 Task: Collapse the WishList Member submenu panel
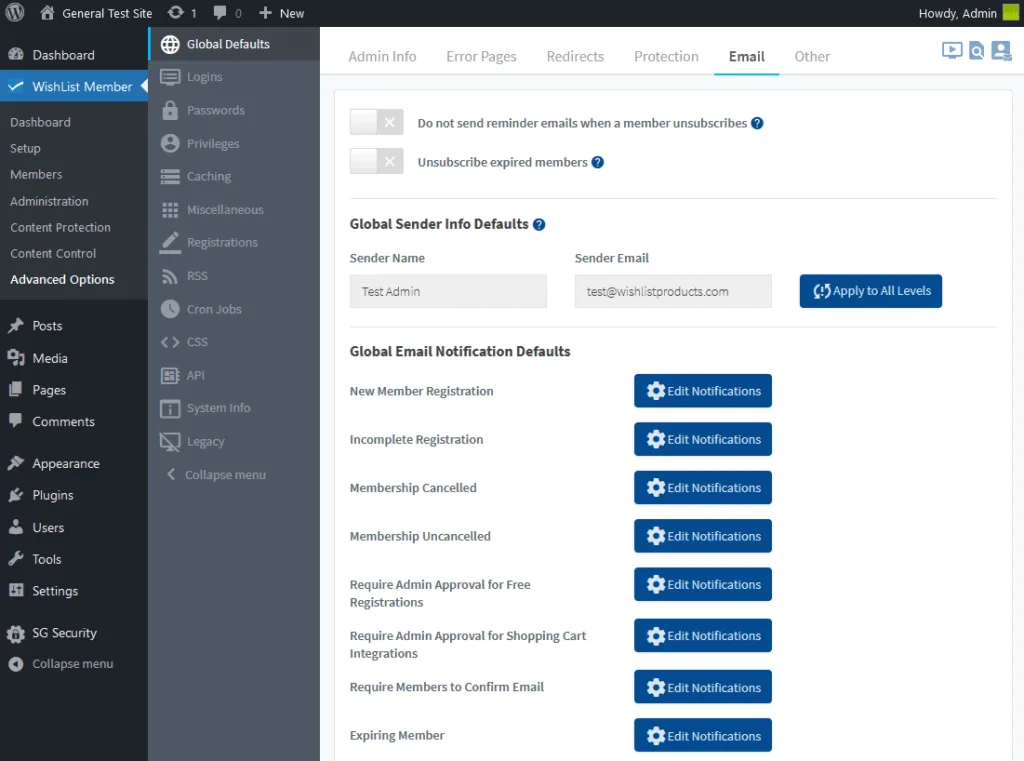(x=215, y=475)
